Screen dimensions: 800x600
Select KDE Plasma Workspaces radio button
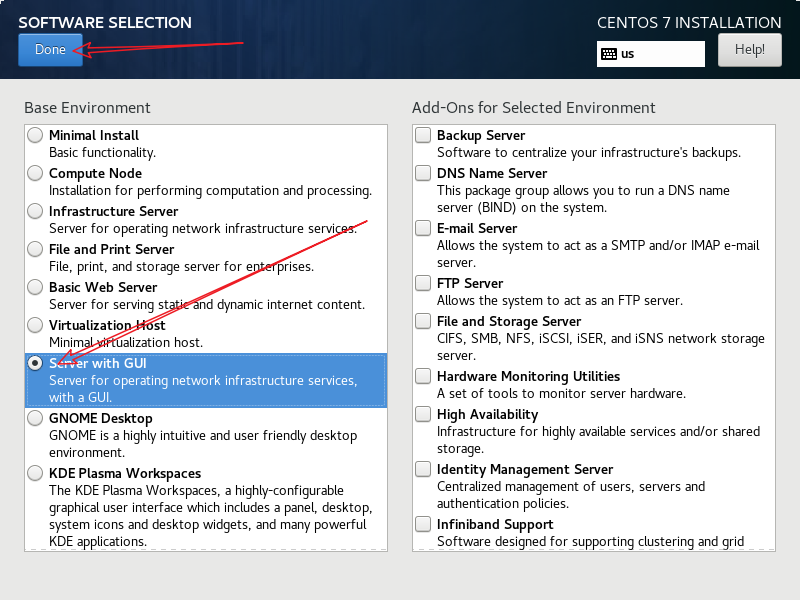tap(35, 473)
